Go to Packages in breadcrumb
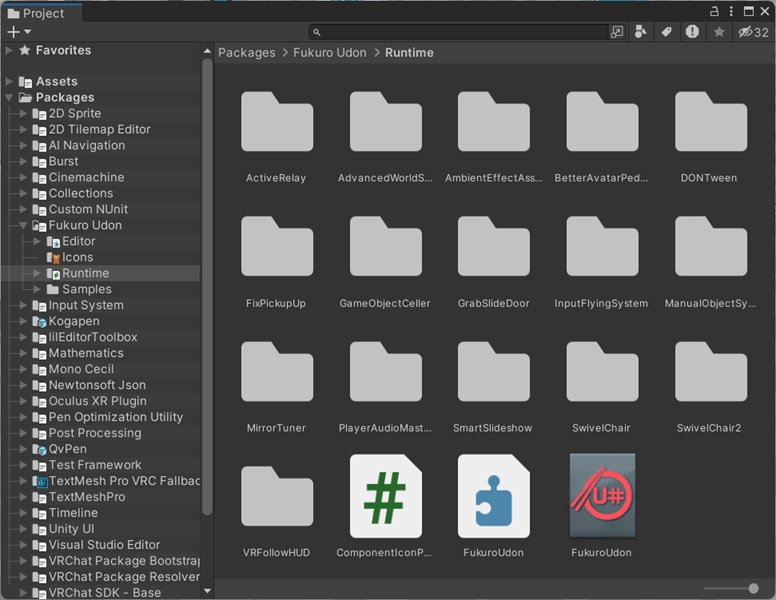 click(246, 52)
